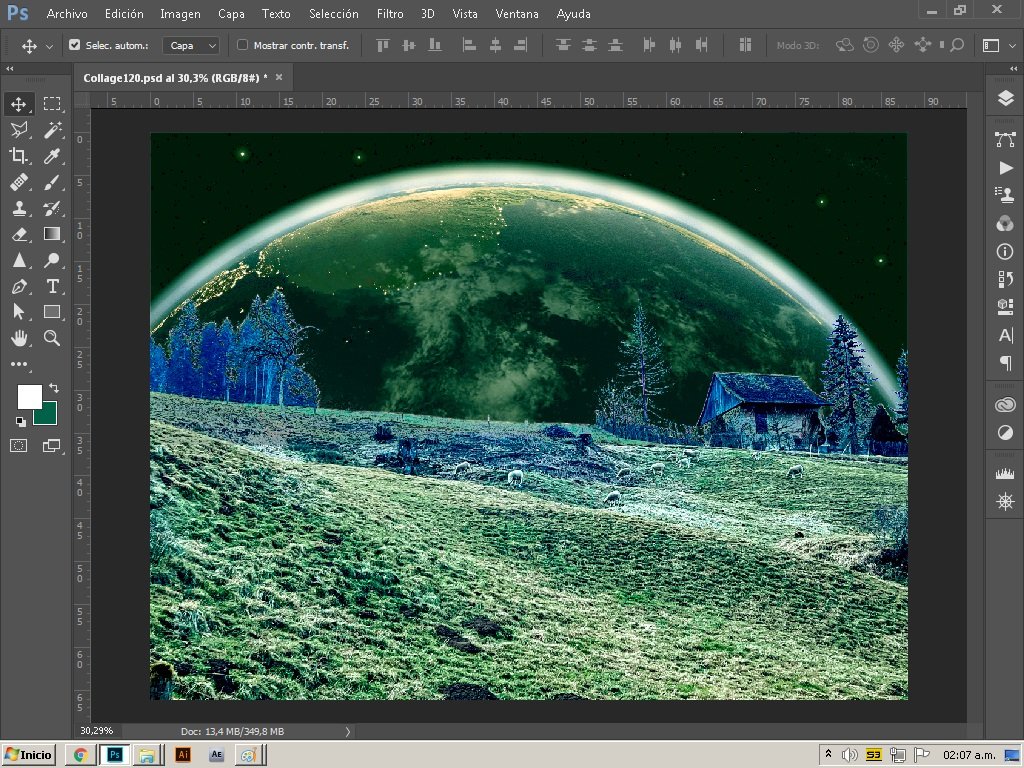Open the Adjustments panel icon
The width and height of the screenshot is (1024, 768).
(1005, 432)
